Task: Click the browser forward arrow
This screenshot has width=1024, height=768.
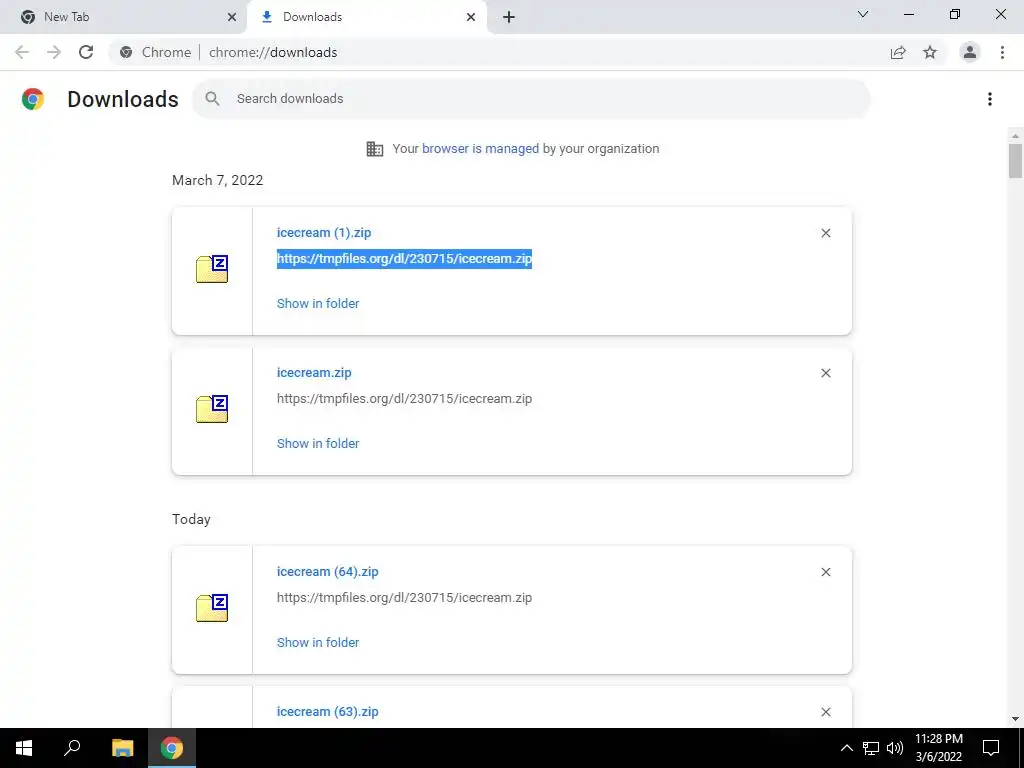Action: pyautogui.click(x=54, y=52)
